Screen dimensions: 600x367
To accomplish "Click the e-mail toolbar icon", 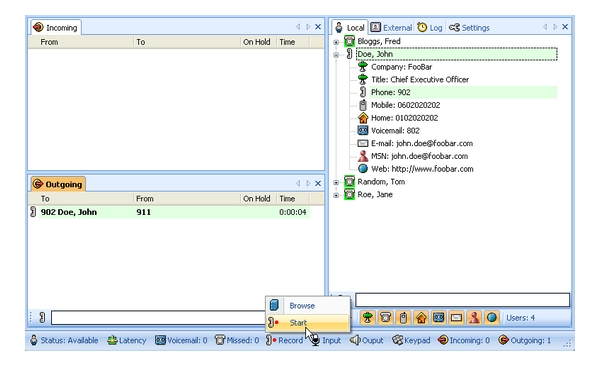I will (x=456, y=318).
